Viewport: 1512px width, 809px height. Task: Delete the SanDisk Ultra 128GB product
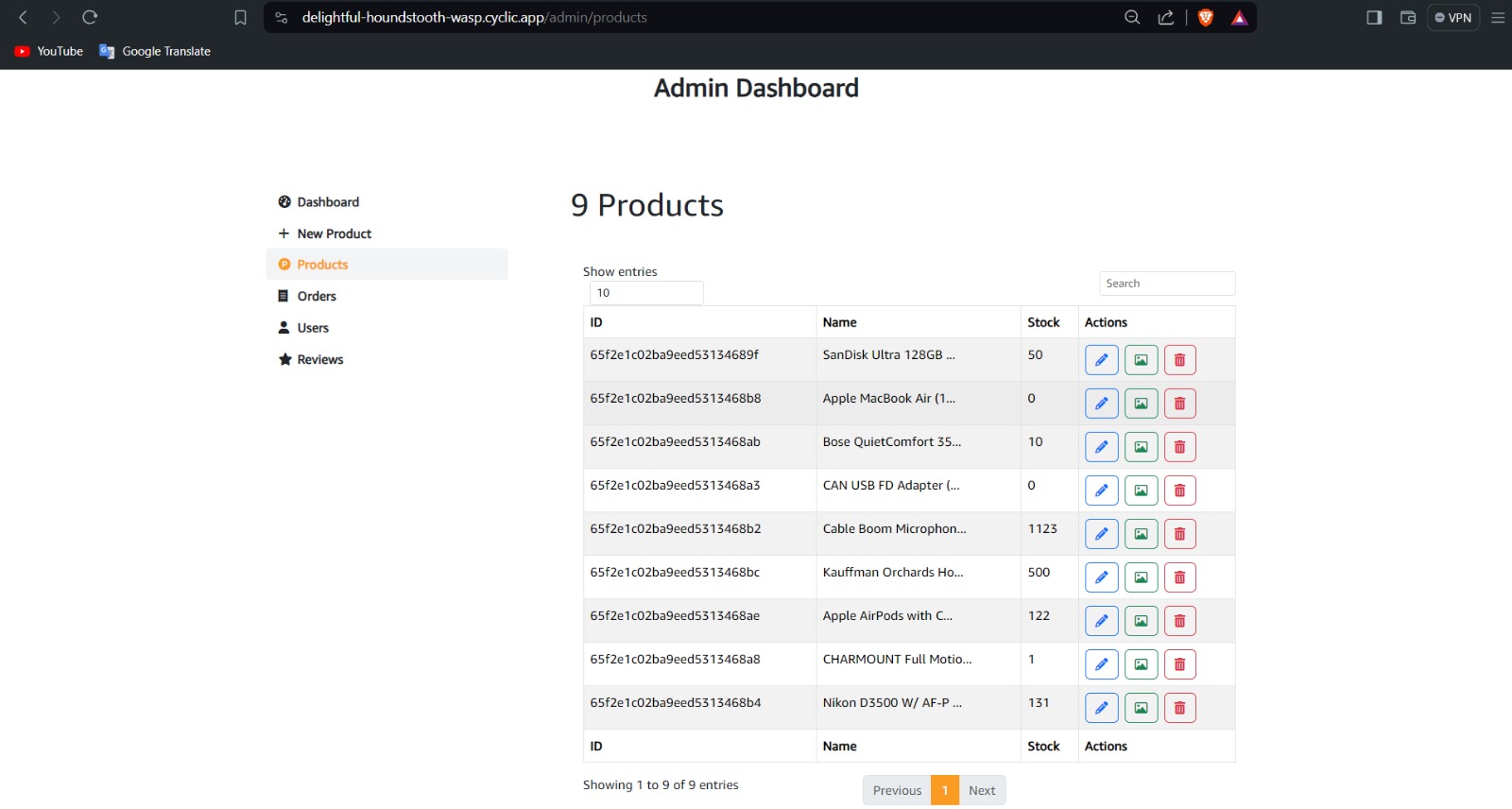click(1179, 360)
